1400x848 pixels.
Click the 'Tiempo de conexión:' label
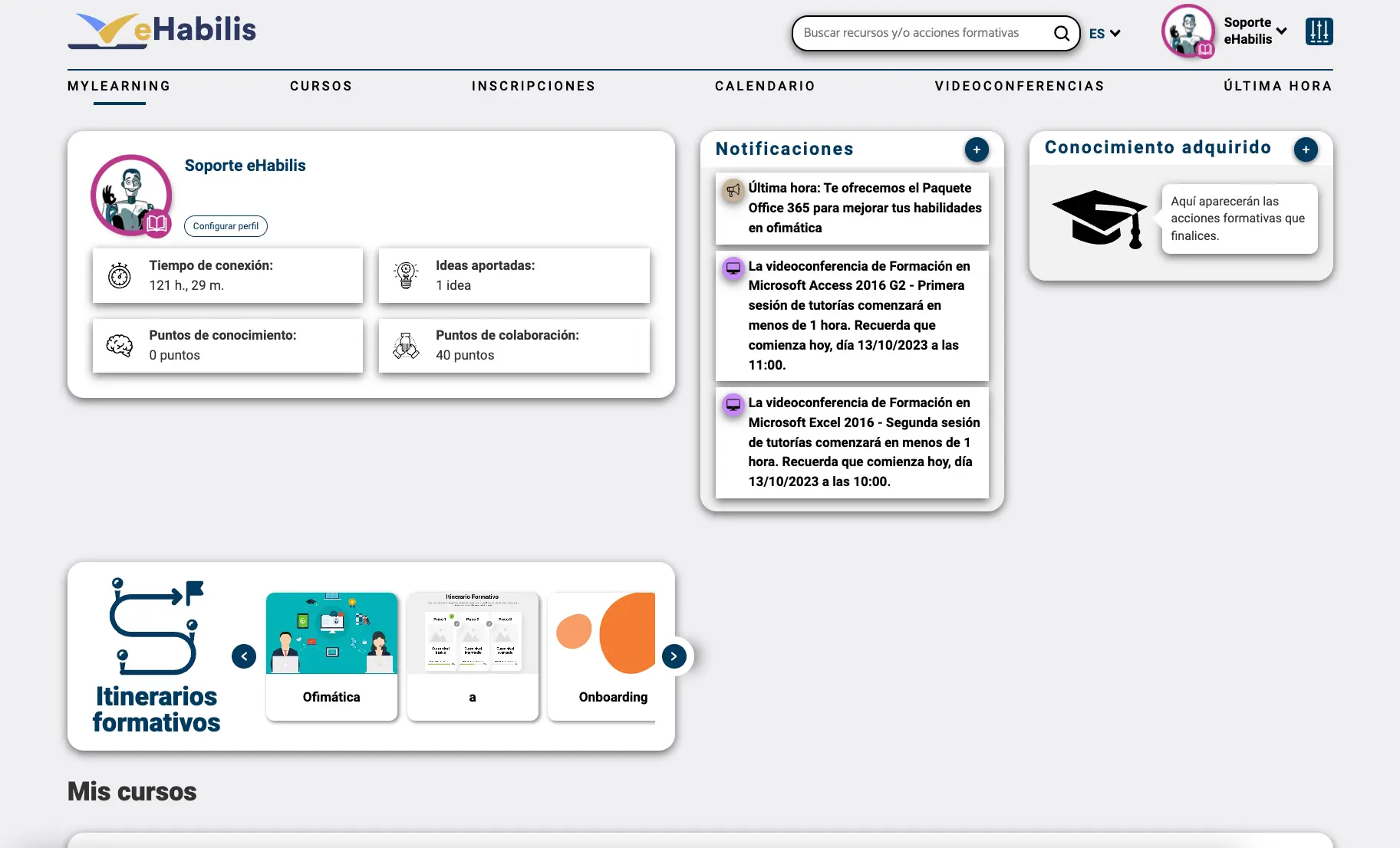(x=211, y=265)
